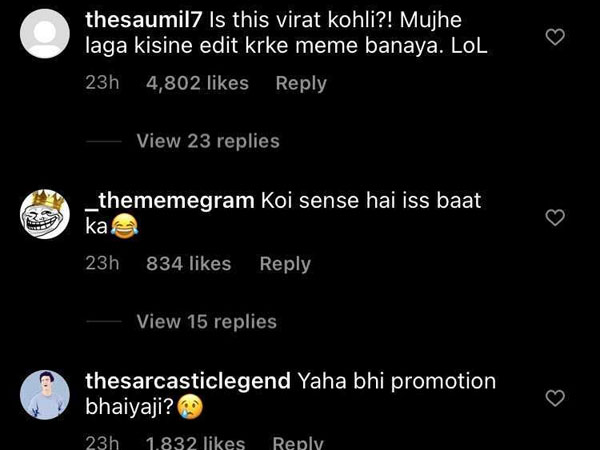View the 1,832 likes list
Screen dimensions: 600x450
pos(195,443)
